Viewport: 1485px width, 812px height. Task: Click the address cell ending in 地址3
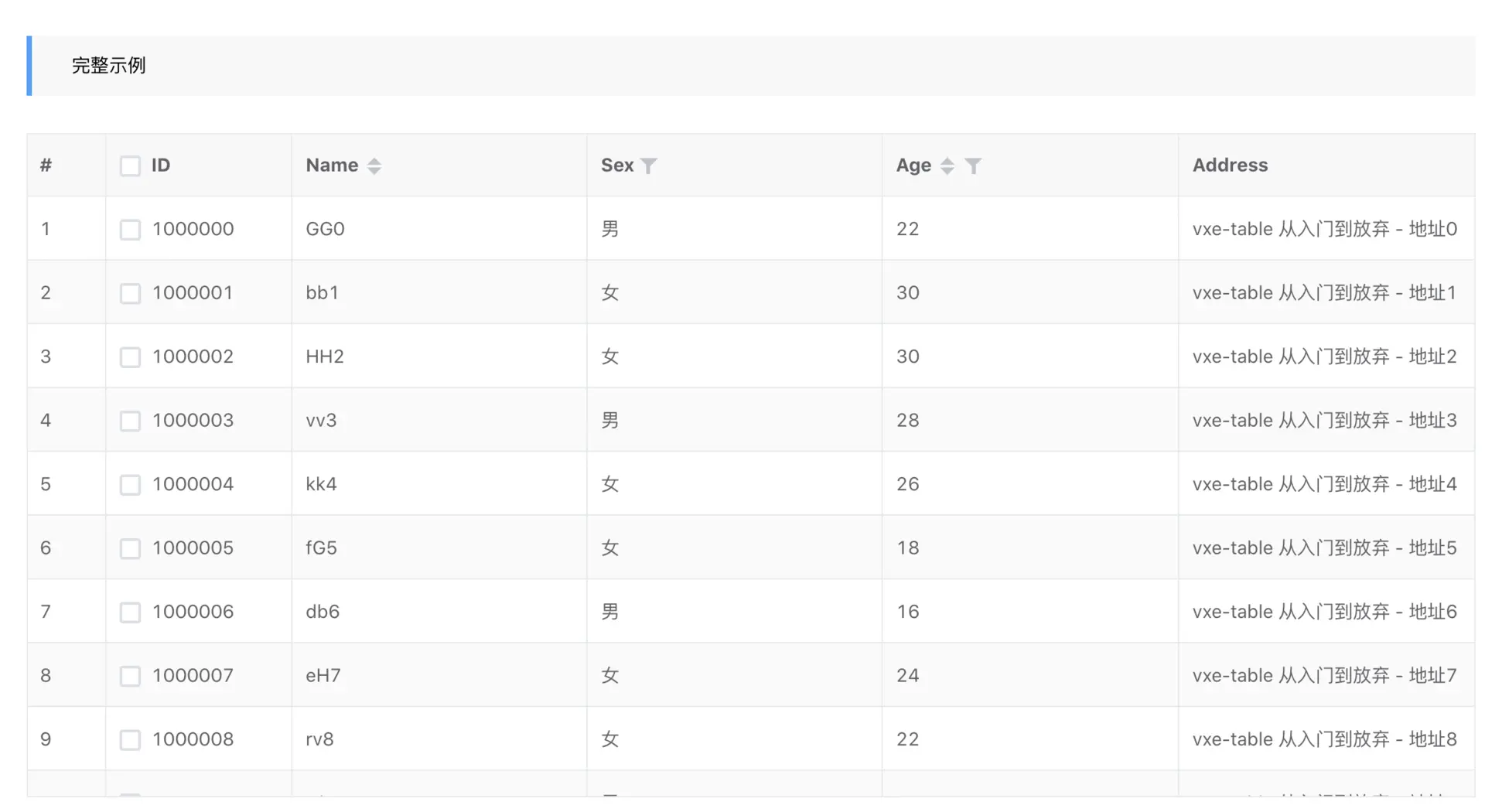coord(1324,421)
